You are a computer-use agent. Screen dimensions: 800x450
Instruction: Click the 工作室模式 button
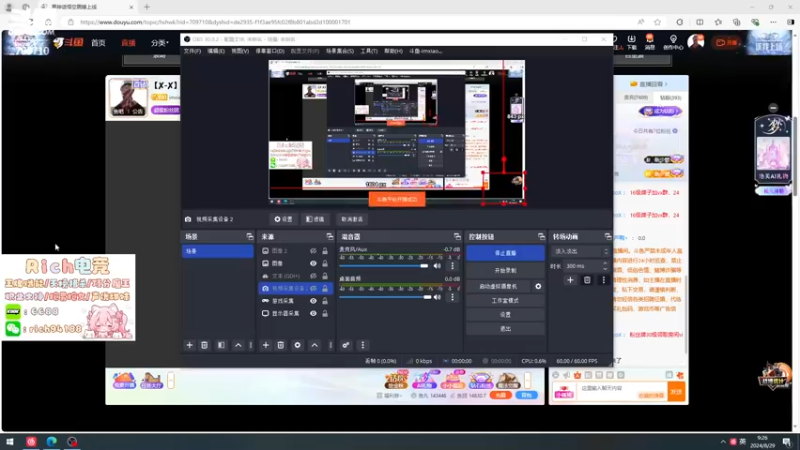pos(506,301)
